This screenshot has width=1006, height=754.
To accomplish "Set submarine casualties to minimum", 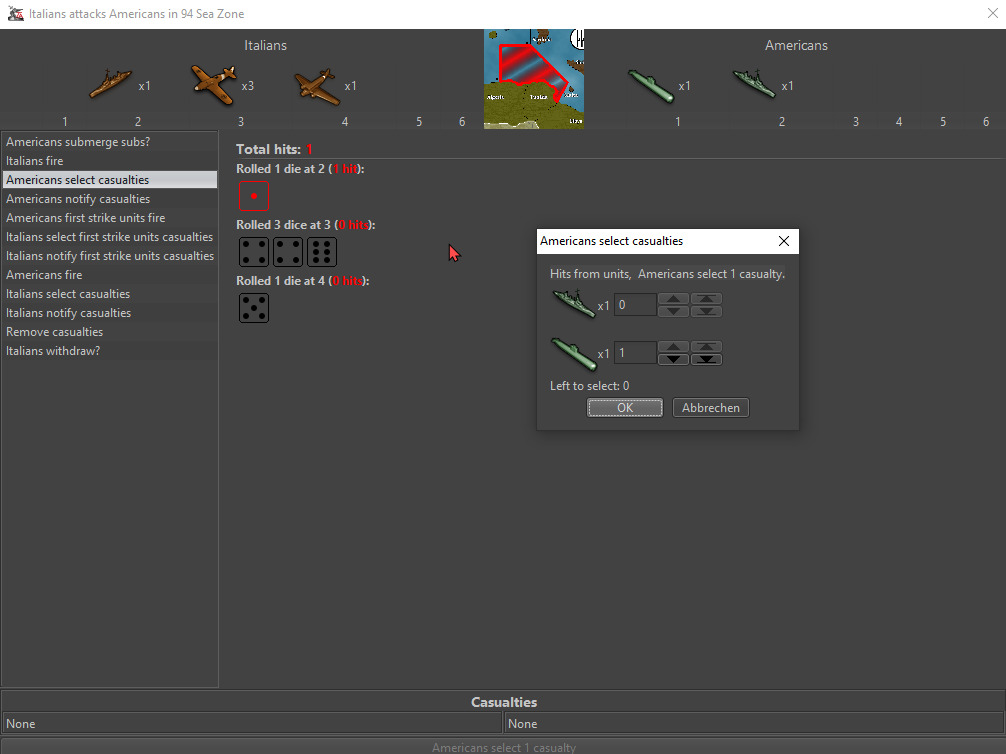I will click(x=706, y=359).
